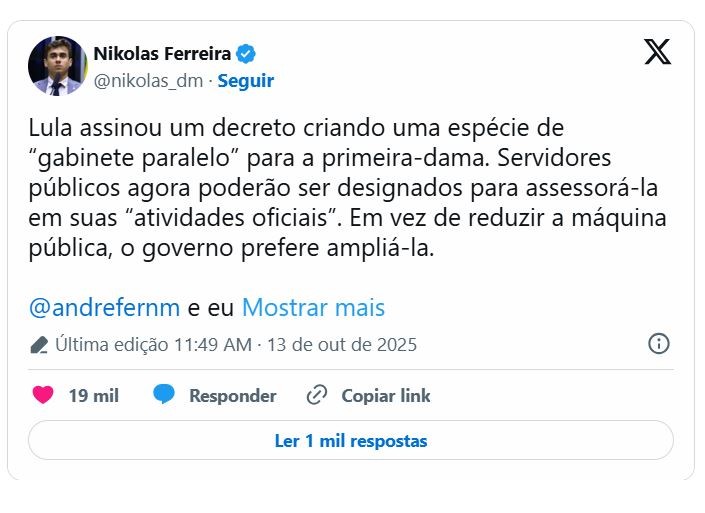
Task: Expand the tweet with Mostrar mais
Action: point(313,307)
